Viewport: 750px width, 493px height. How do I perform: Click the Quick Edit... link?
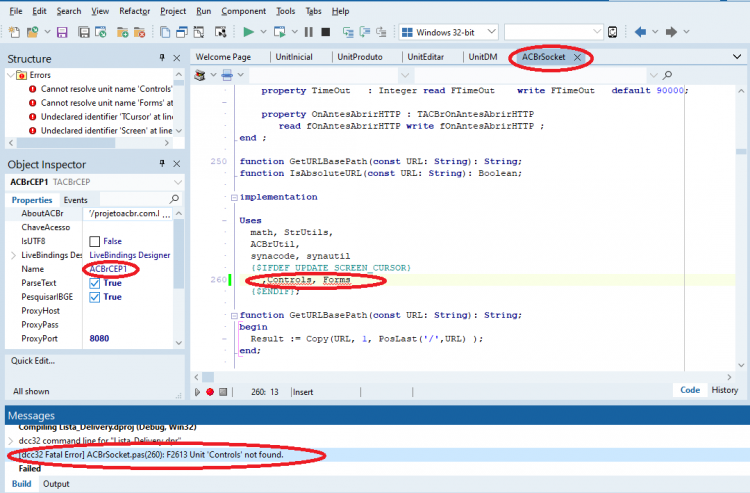[33, 361]
